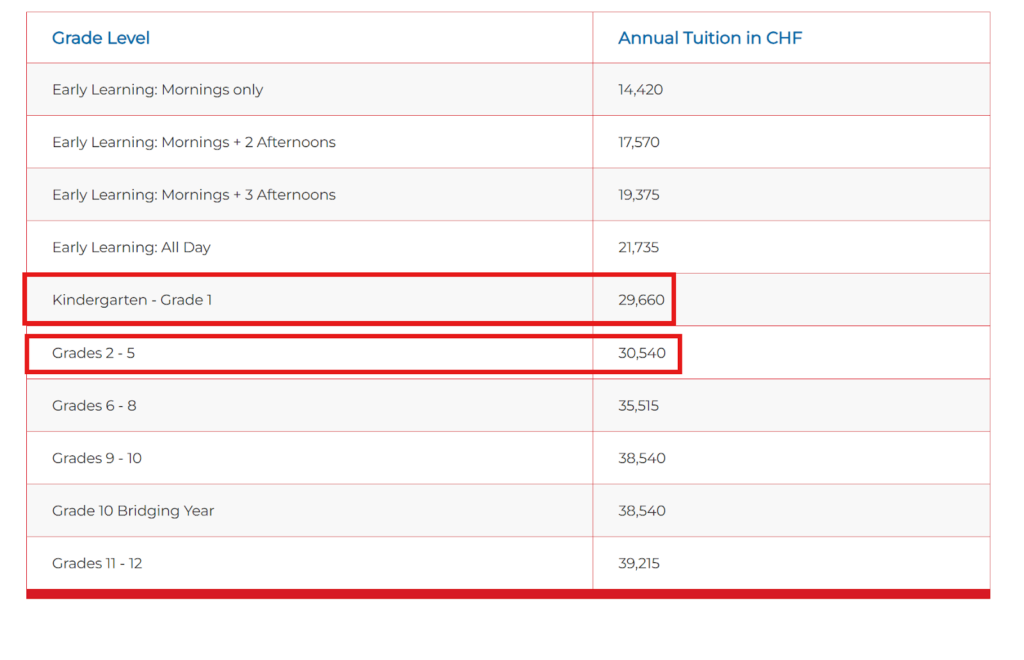Select "Early Learning: Mornings + 3 Afternoons" text
Image resolution: width=1024 pixels, height=660 pixels.
[x=194, y=195]
